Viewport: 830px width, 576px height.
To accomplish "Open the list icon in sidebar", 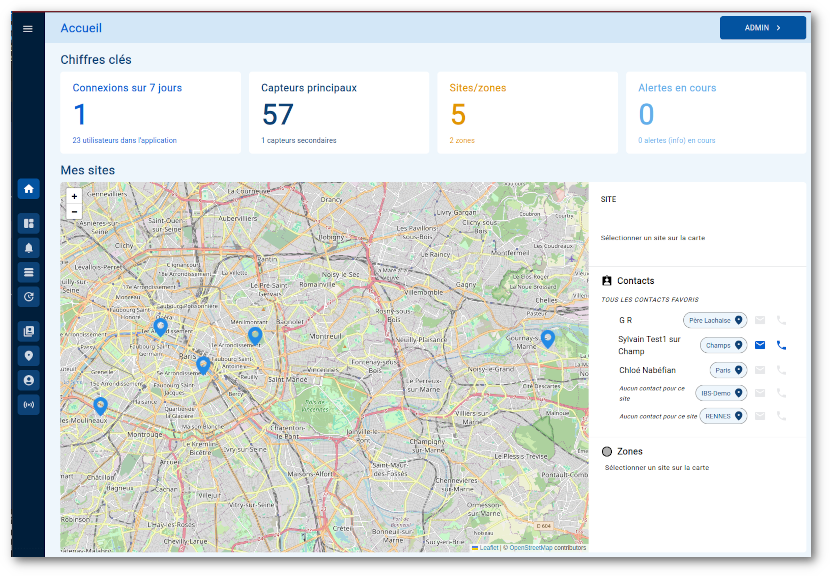I will (x=28, y=272).
